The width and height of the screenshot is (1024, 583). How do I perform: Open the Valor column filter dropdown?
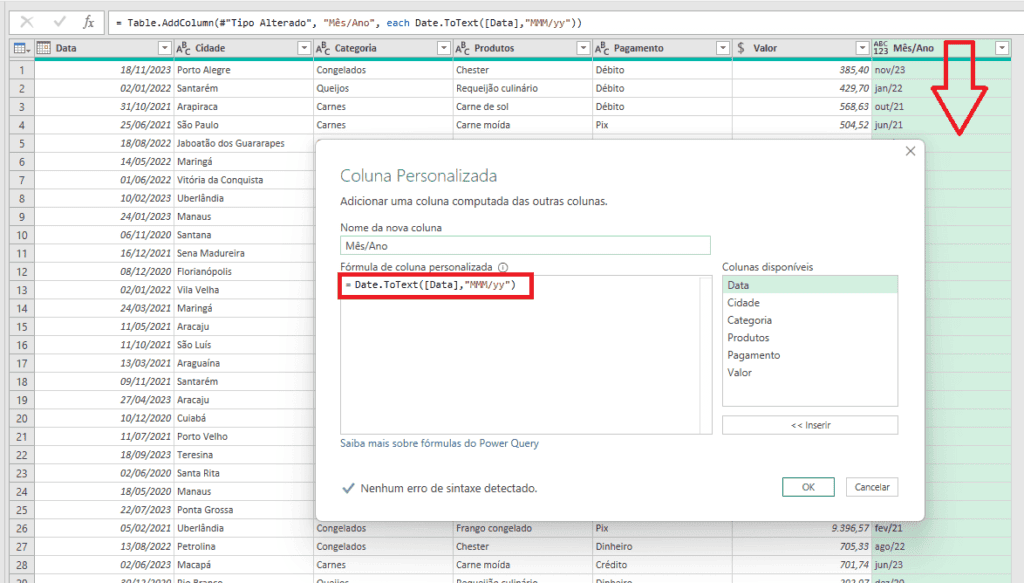point(862,48)
